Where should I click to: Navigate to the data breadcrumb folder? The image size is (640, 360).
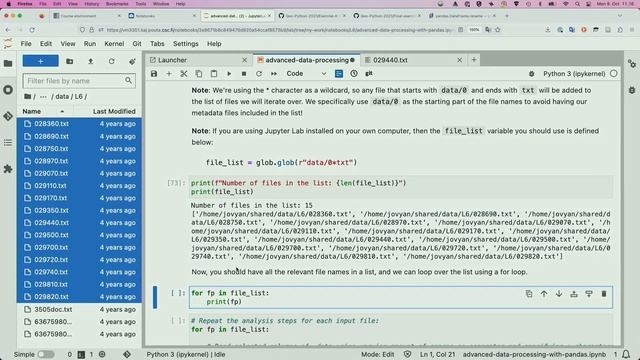click(62, 97)
